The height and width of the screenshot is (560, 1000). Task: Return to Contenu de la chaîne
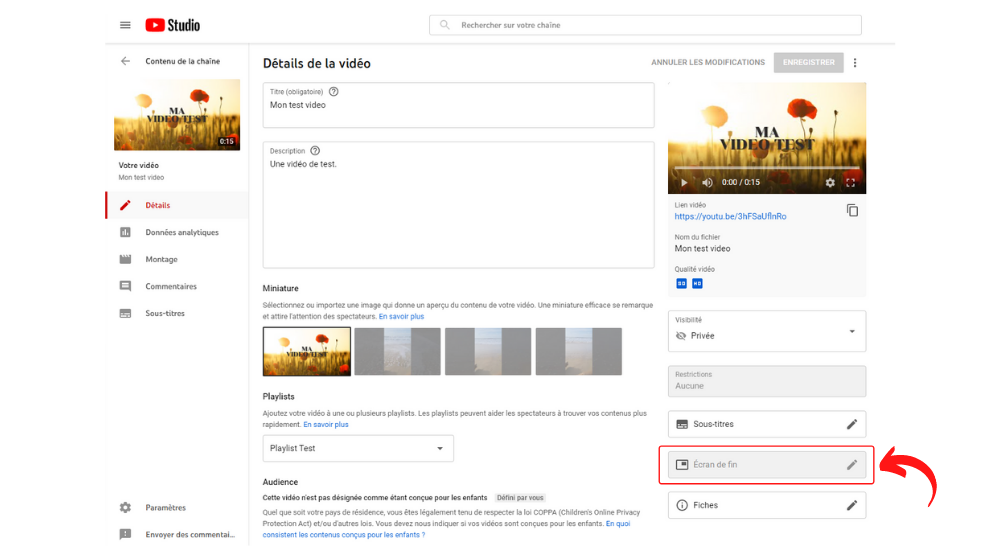click(182, 61)
